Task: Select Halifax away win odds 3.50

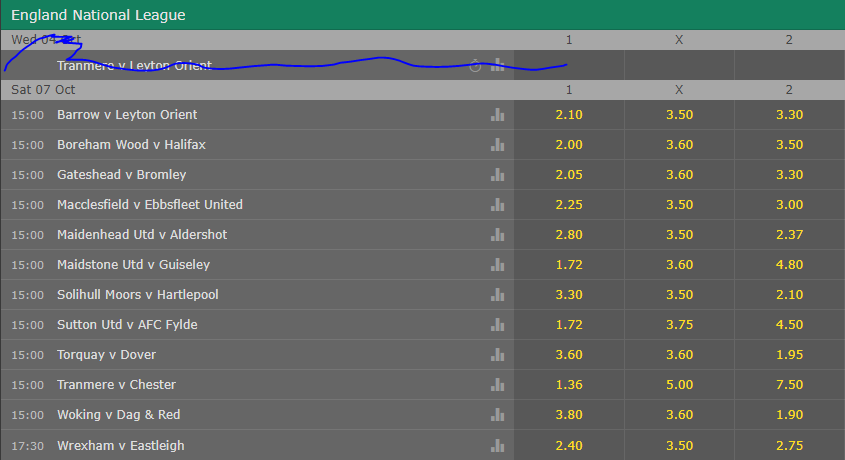Action: [x=789, y=145]
